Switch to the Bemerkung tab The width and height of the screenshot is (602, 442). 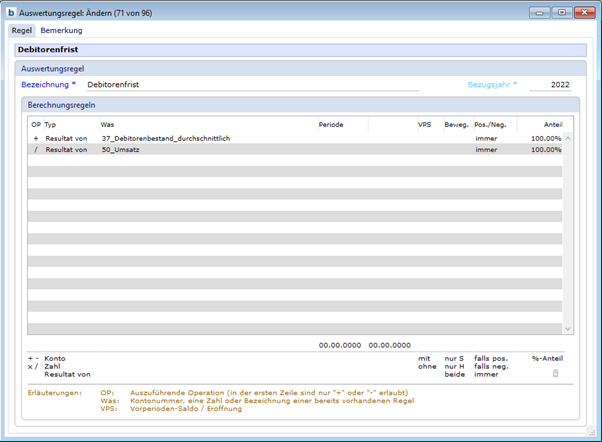point(61,31)
